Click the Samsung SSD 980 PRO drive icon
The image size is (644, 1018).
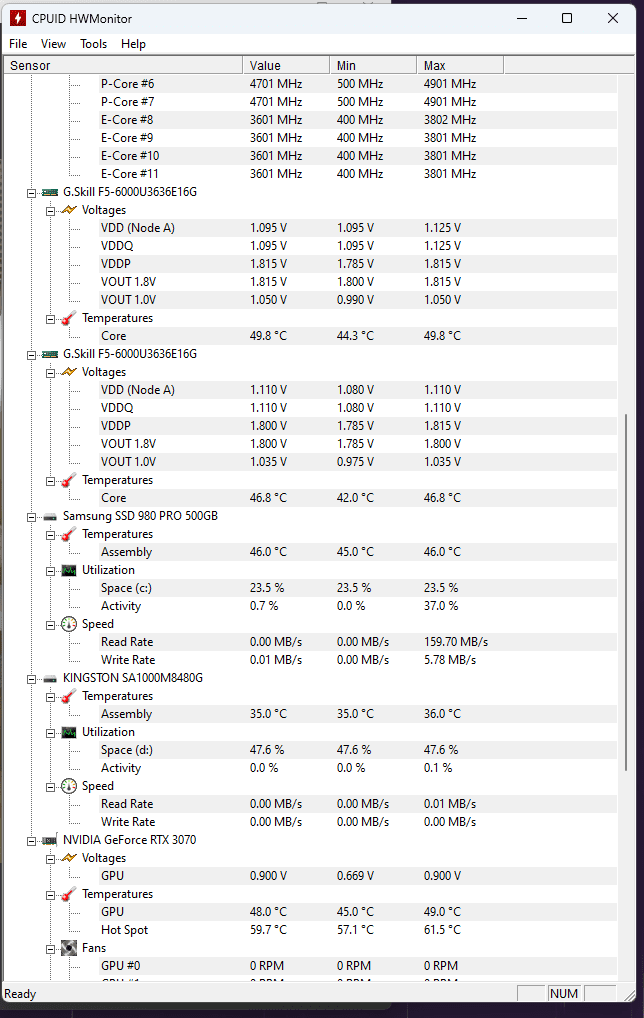click(x=50, y=517)
